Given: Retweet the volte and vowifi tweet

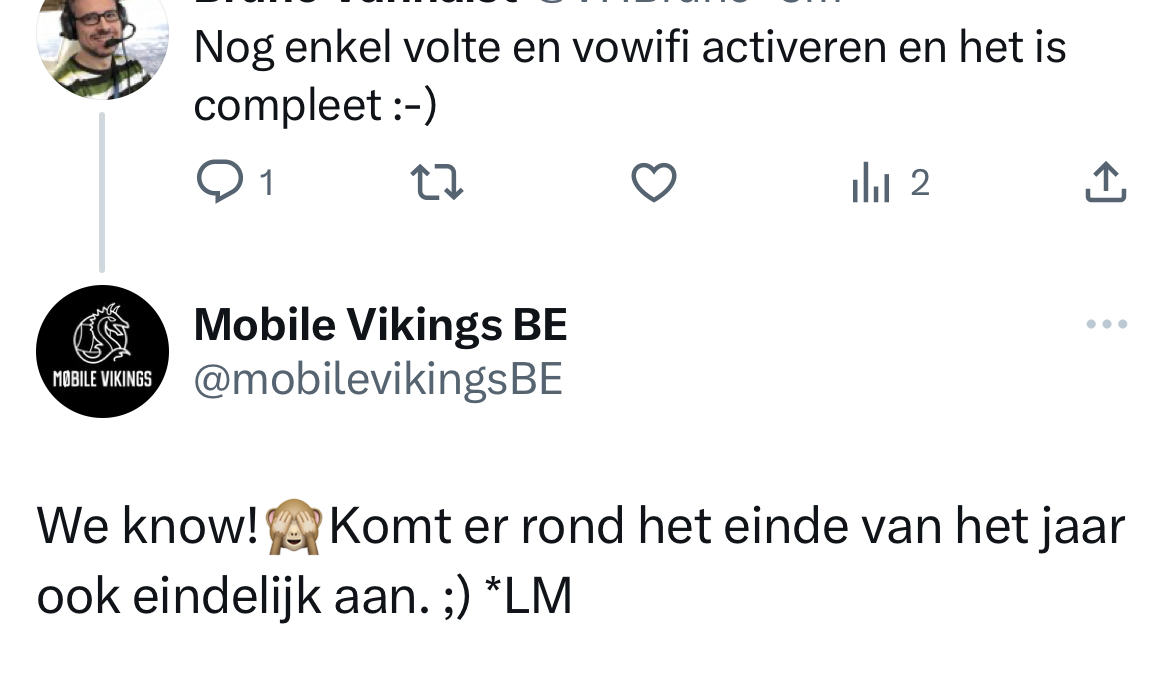Looking at the screenshot, I should pos(437,183).
